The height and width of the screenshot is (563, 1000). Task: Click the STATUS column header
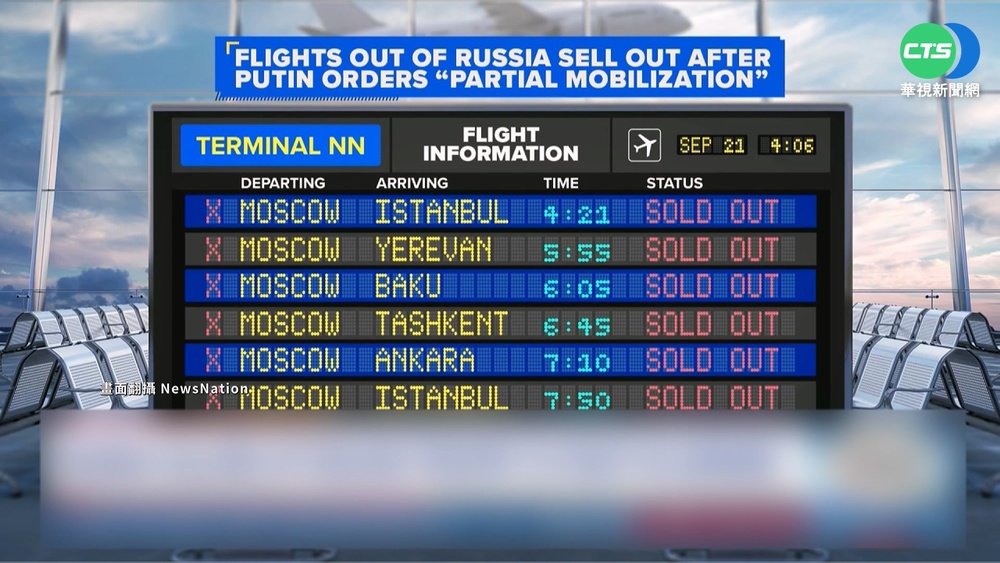(674, 183)
